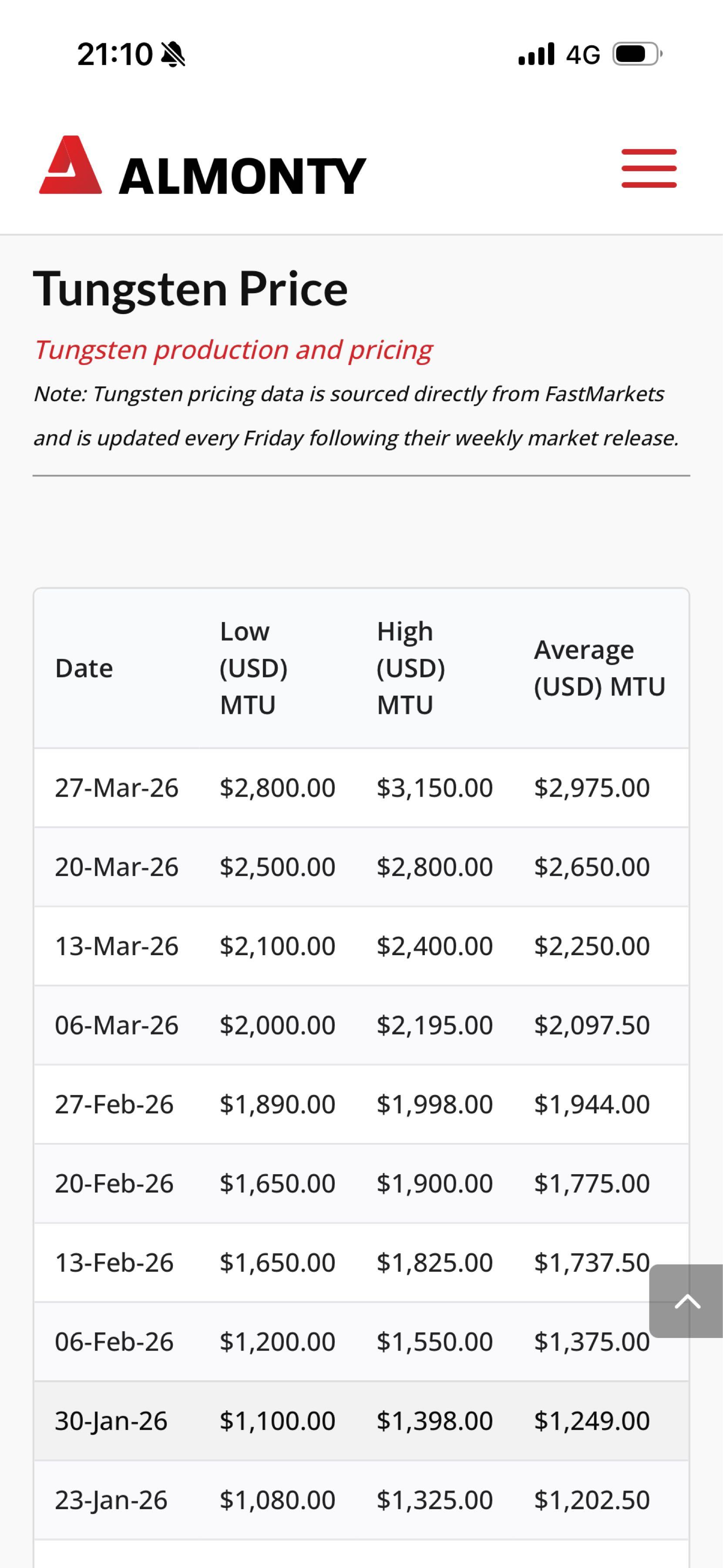Image resolution: width=723 pixels, height=1568 pixels.
Task: Click the Tungsten production and pricing subtitle
Action: 233,350
